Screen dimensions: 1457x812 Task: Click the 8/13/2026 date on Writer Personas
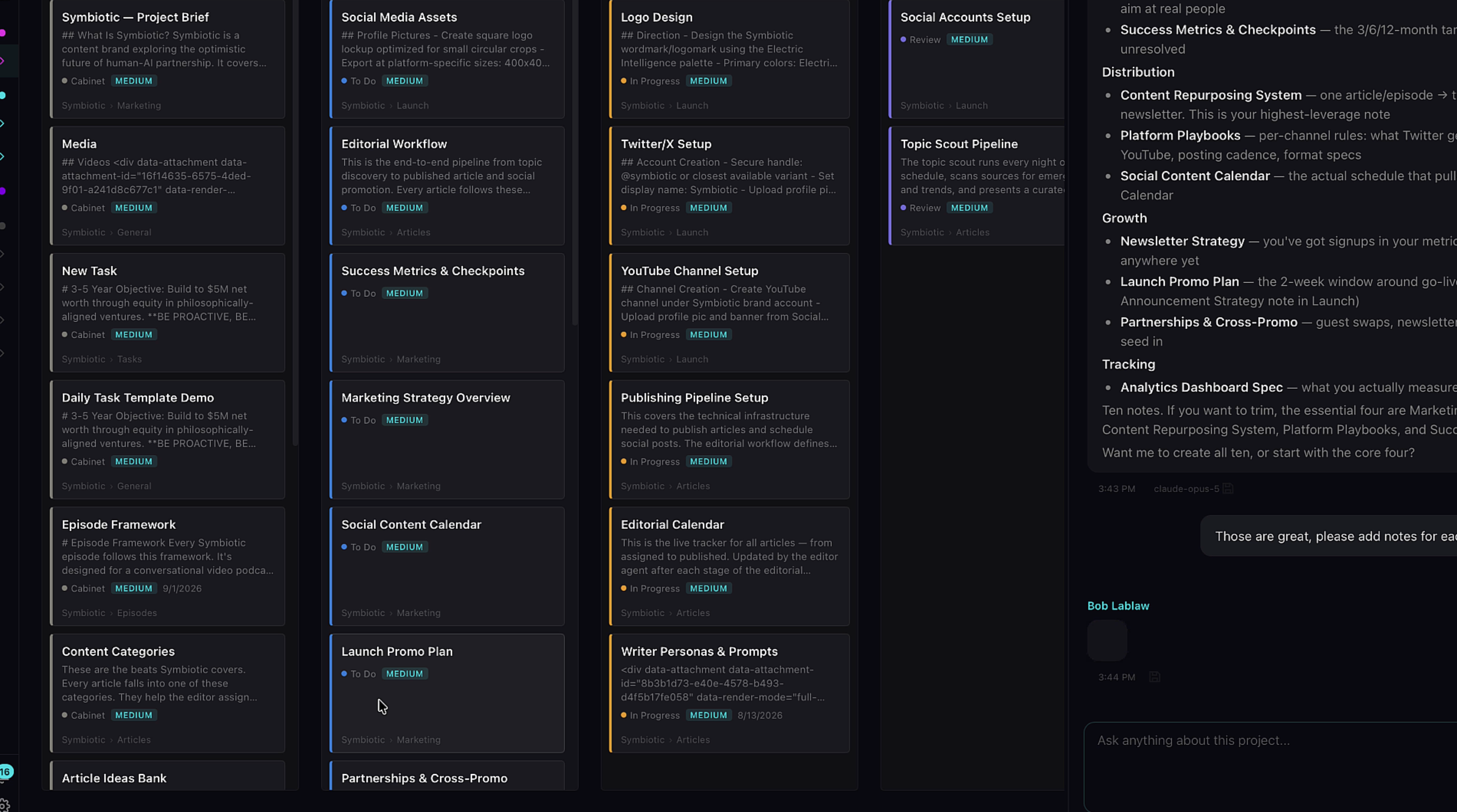tap(760, 715)
